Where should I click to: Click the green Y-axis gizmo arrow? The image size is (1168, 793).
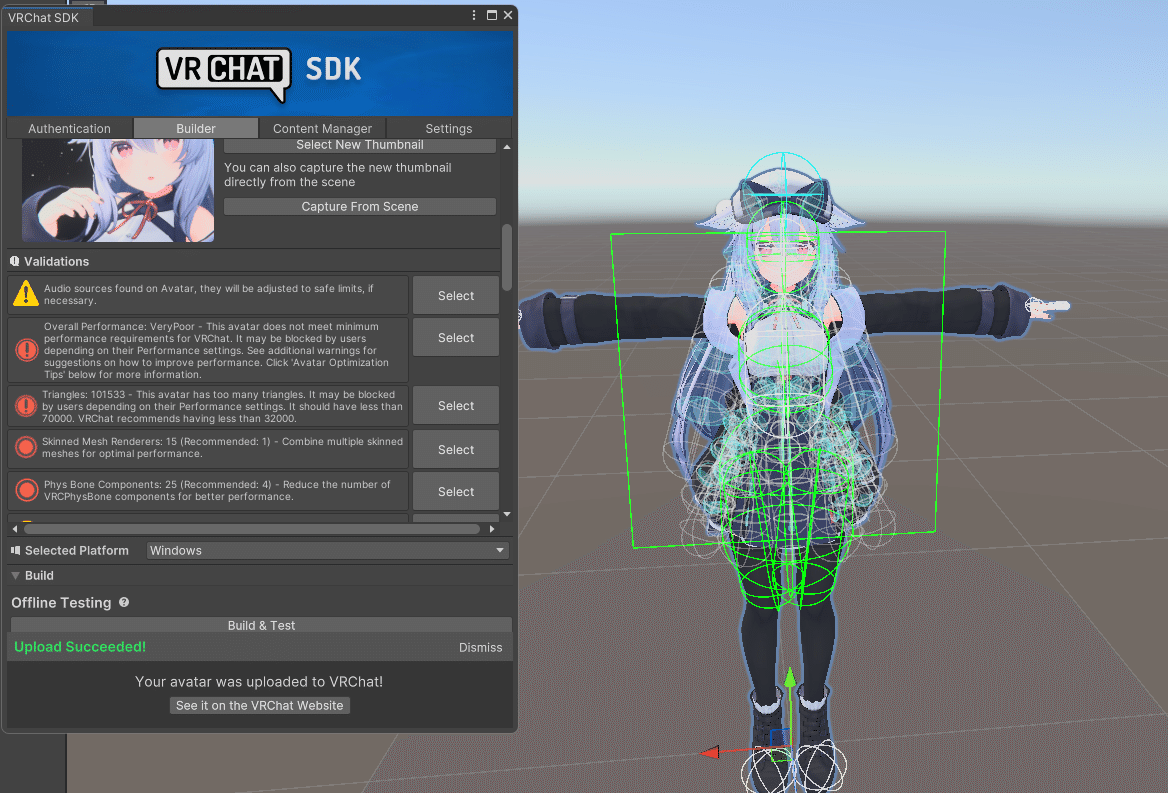pos(790,677)
